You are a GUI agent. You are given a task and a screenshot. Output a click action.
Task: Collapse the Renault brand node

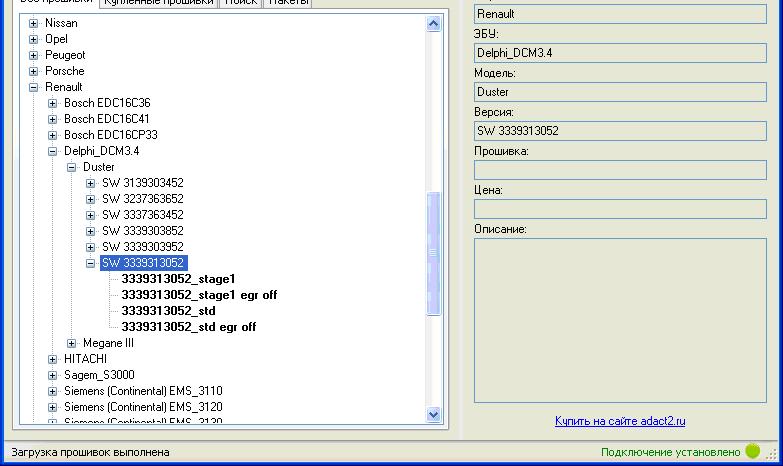pyautogui.click(x=34, y=87)
